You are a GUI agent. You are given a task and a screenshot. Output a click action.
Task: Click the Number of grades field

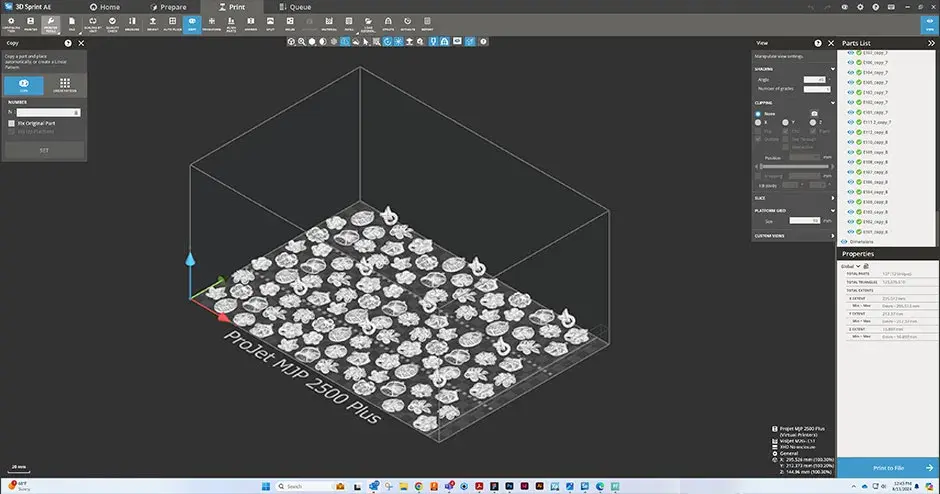pyautogui.click(x=817, y=89)
